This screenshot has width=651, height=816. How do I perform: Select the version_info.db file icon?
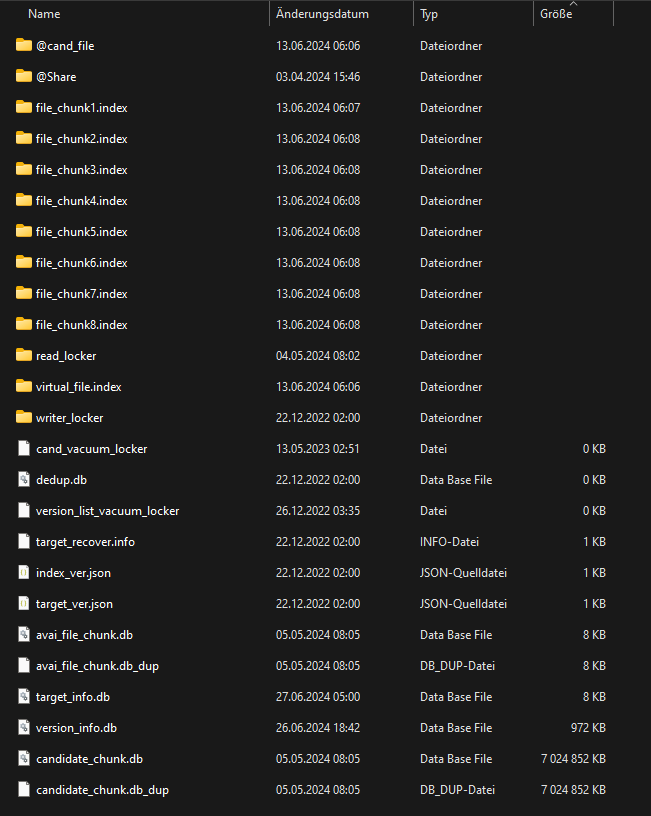24,728
